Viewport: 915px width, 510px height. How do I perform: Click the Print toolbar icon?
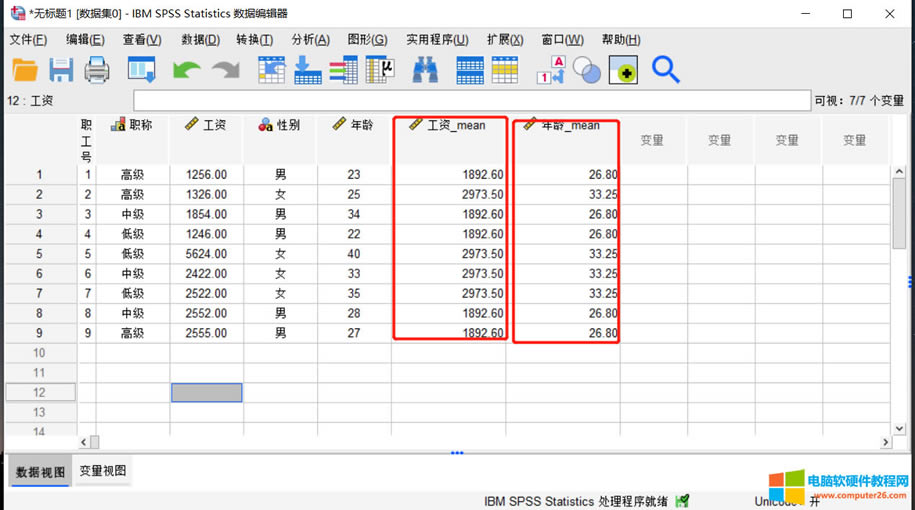point(97,70)
